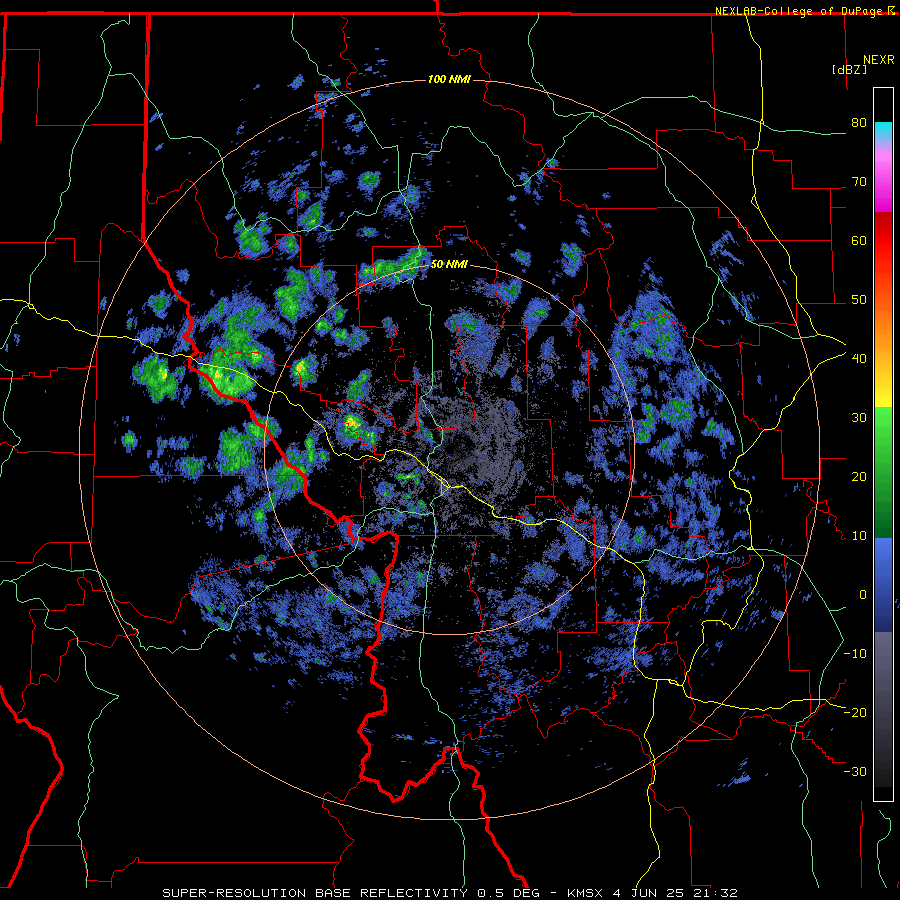Screen dimensions: 900x900
Task: Click the "100 NMI" range ring label
Action: pyautogui.click(x=449, y=79)
